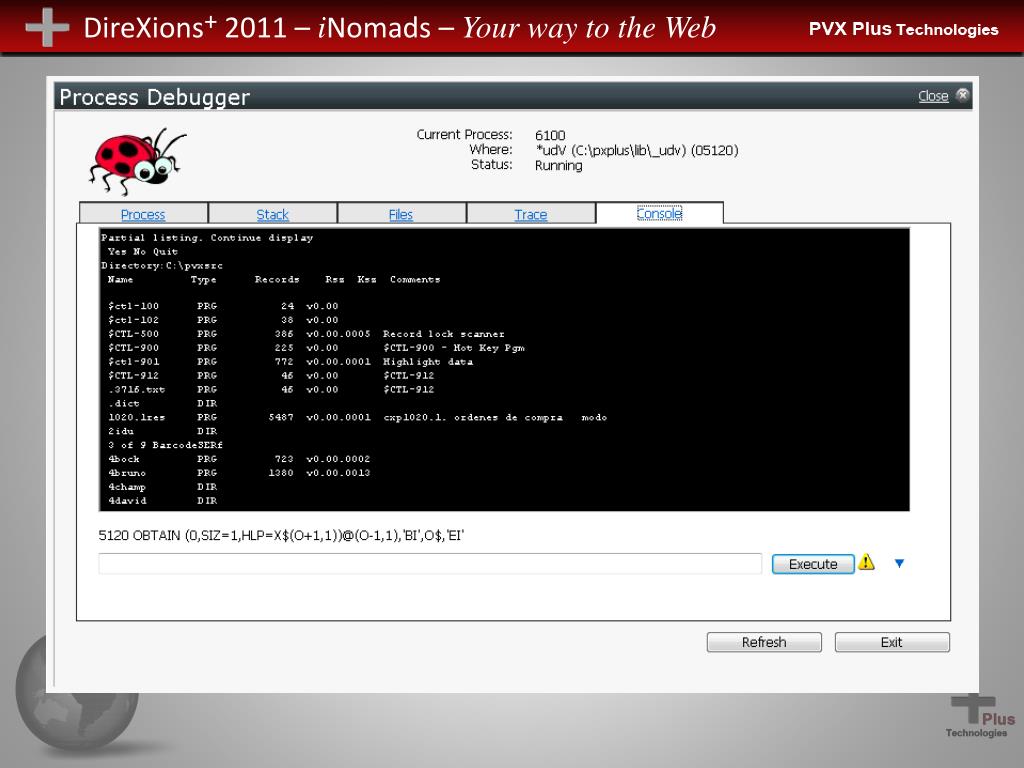Image resolution: width=1024 pixels, height=768 pixels.
Task: Click the 4bock PRG row
Action: coord(239,459)
